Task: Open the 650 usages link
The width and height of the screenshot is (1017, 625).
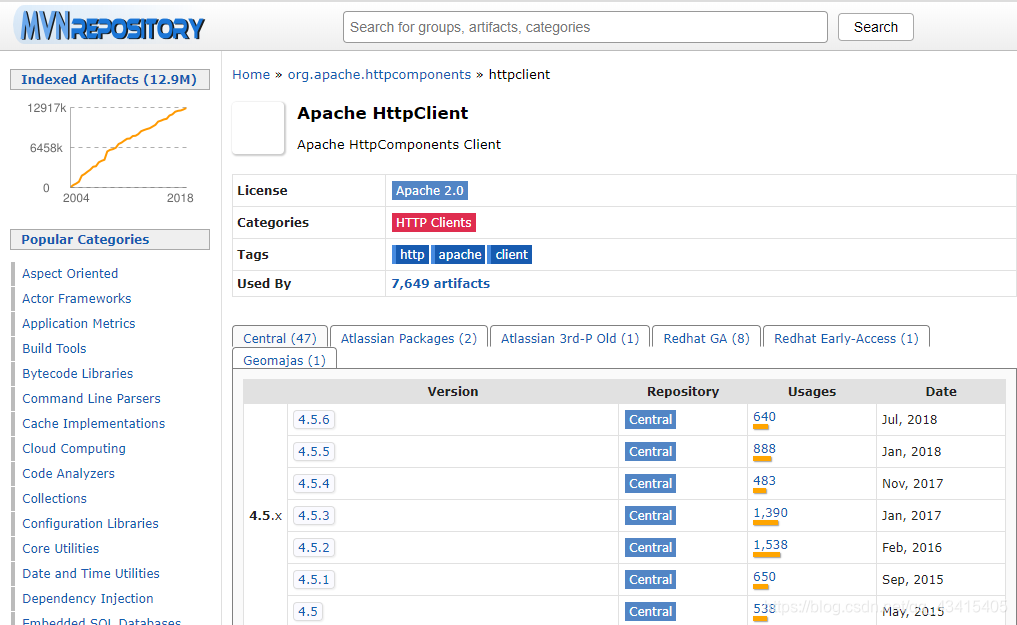Action: [765, 576]
